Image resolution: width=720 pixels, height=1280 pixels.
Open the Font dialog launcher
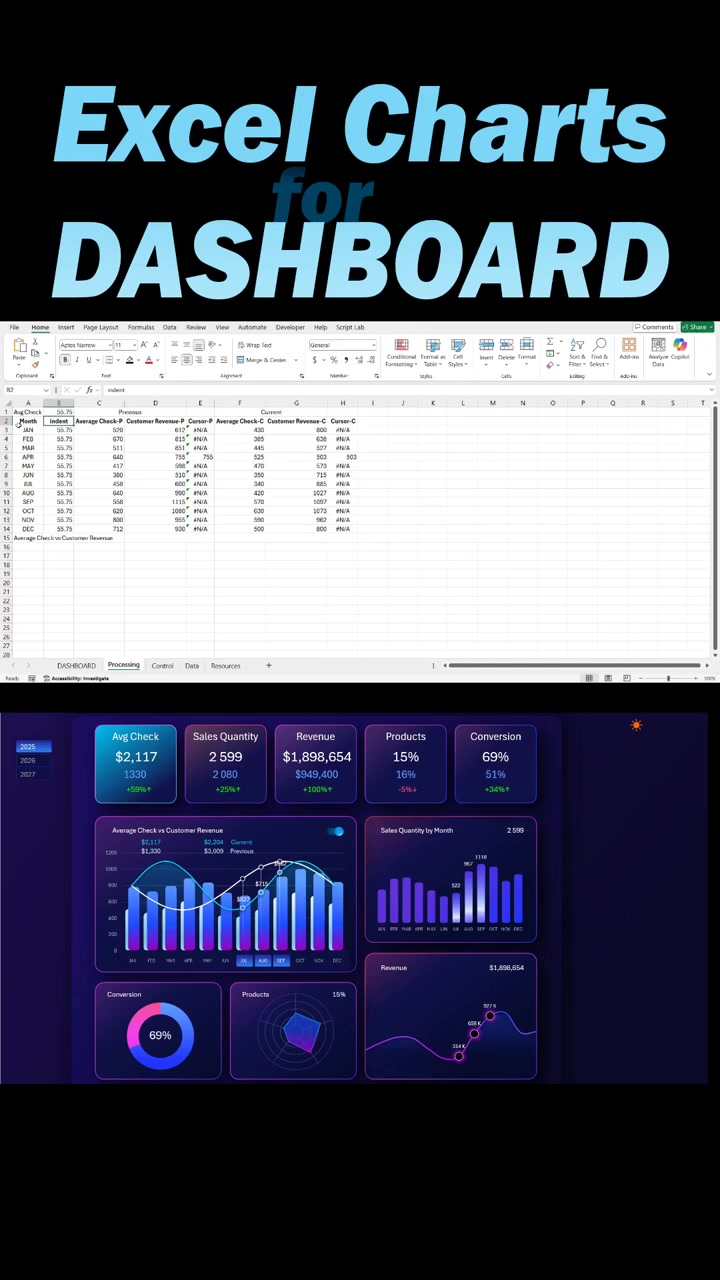coord(161,376)
